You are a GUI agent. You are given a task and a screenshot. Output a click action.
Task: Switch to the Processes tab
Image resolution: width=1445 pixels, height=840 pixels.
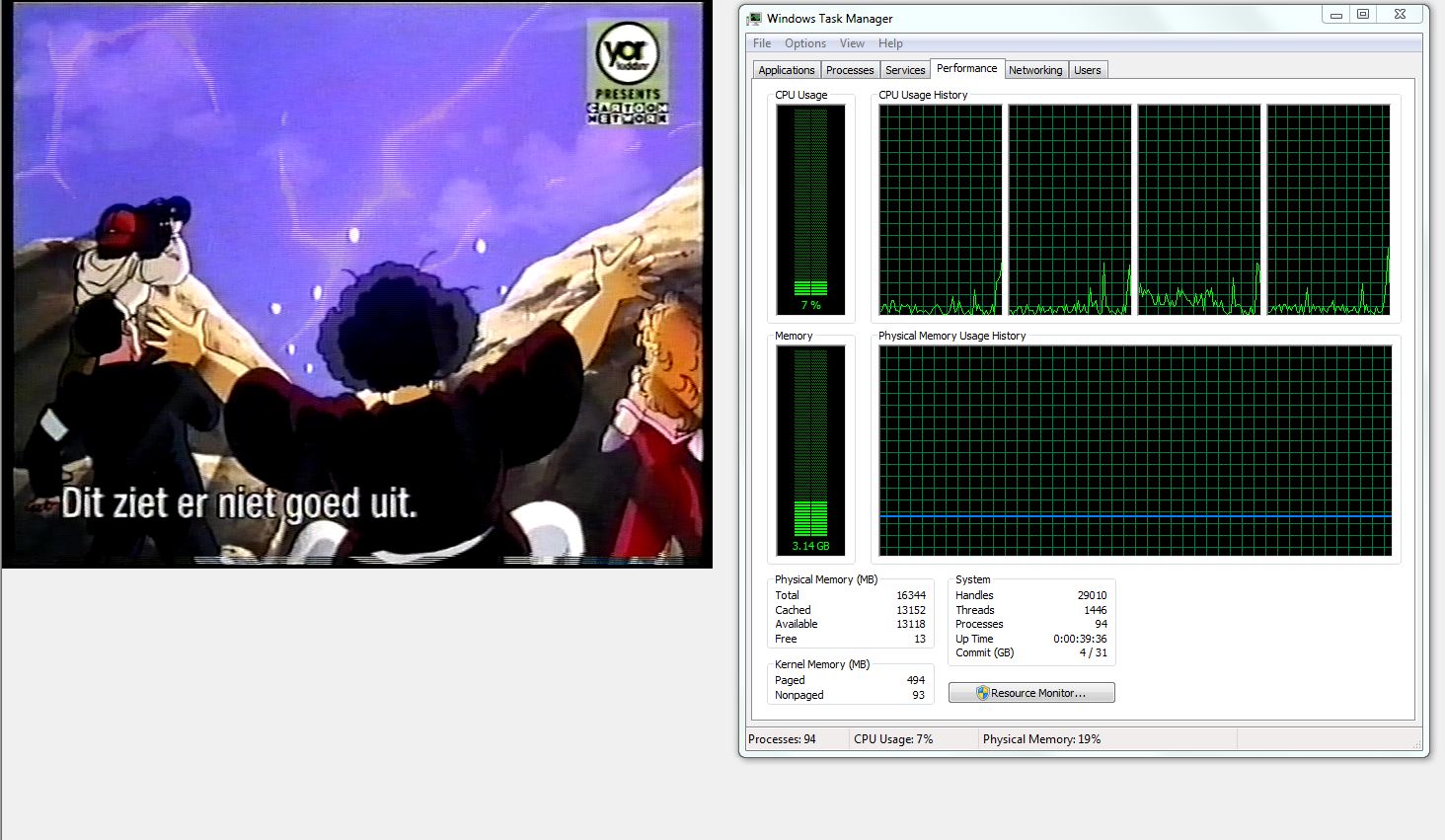click(x=850, y=70)
